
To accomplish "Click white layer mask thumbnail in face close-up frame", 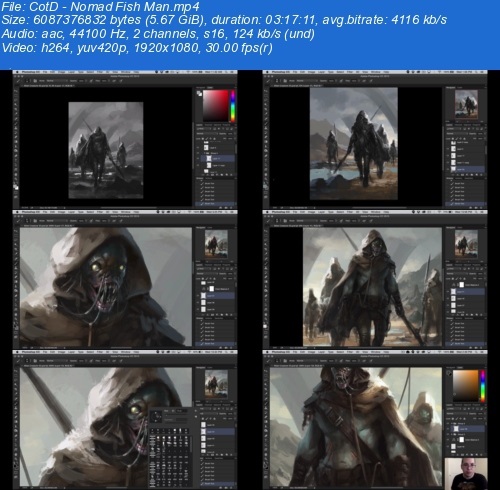I will 211,289.
